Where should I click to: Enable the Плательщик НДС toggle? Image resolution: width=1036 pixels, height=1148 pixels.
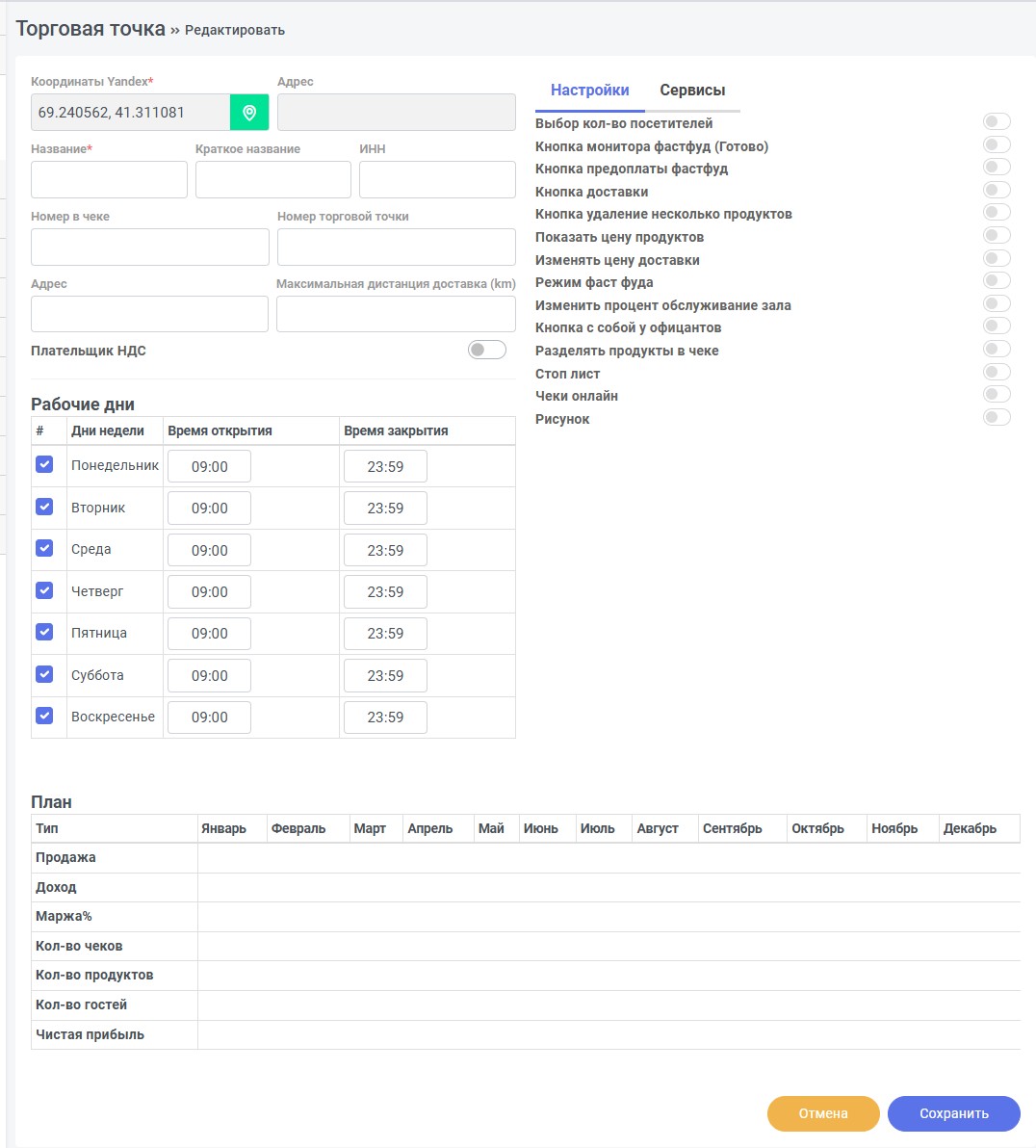pos(487,350)
